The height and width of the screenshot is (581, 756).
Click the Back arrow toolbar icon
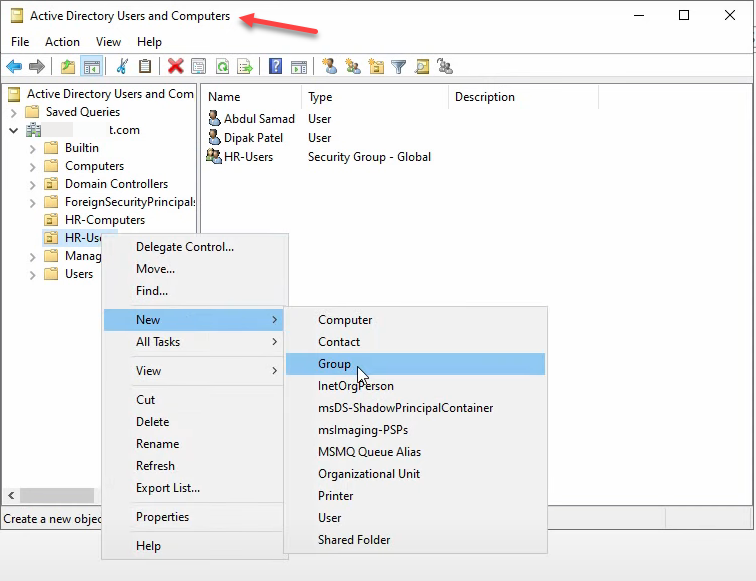coord(14,66)
